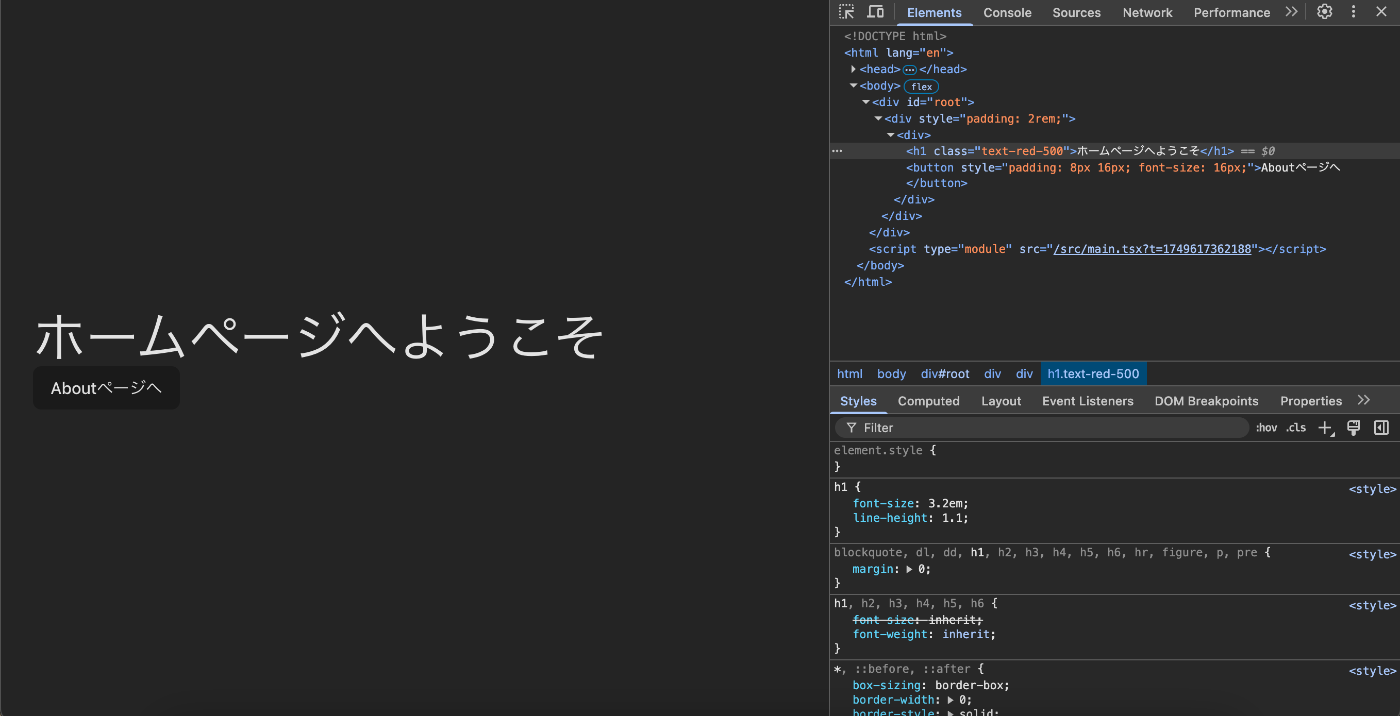Select the script type="module" row
Image resolution: width=1400 pixels, height=716 pixels.
click(1097, 249)
